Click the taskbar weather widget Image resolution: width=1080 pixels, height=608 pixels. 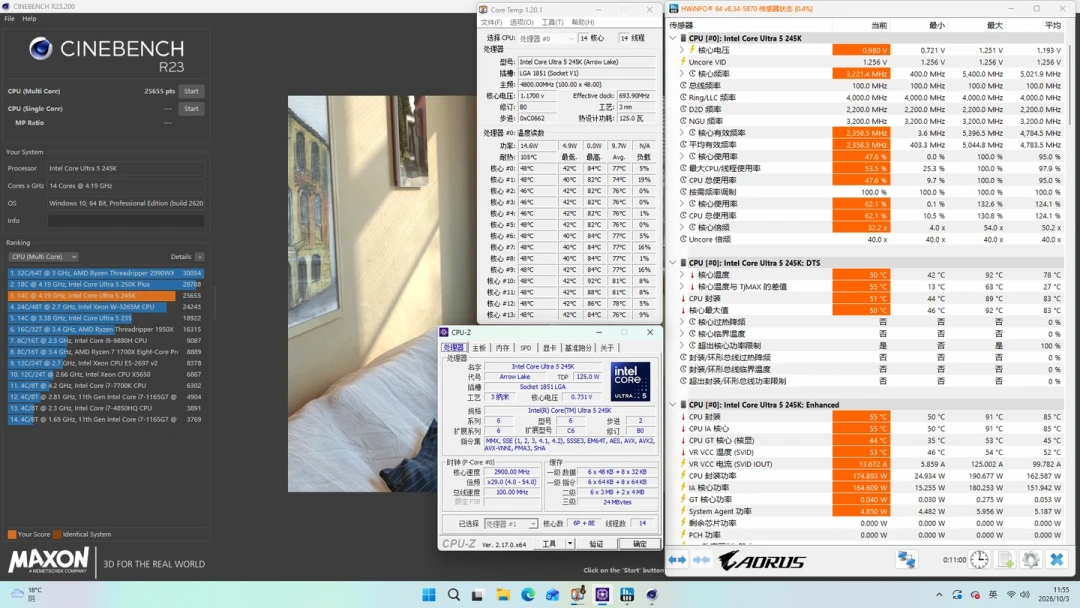click(27, 594)
